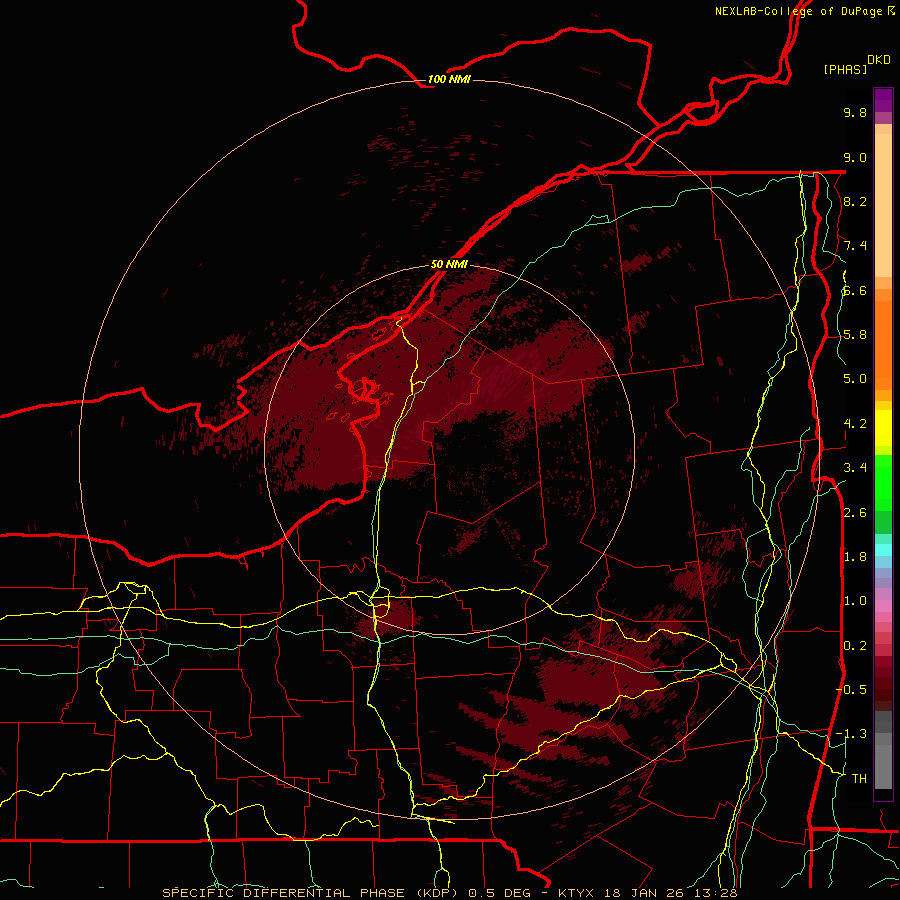Click the 3.4 scale label
This screenshot has height=900, width=900.
(x=855, y=468)
